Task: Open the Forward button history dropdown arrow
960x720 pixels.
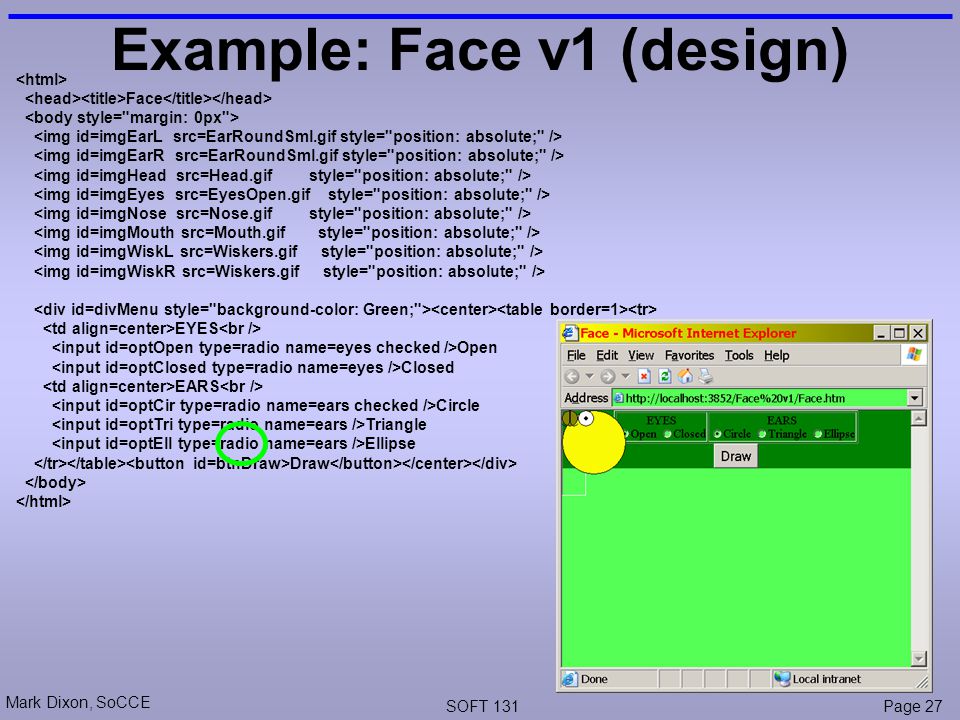Action: point(625,376)
